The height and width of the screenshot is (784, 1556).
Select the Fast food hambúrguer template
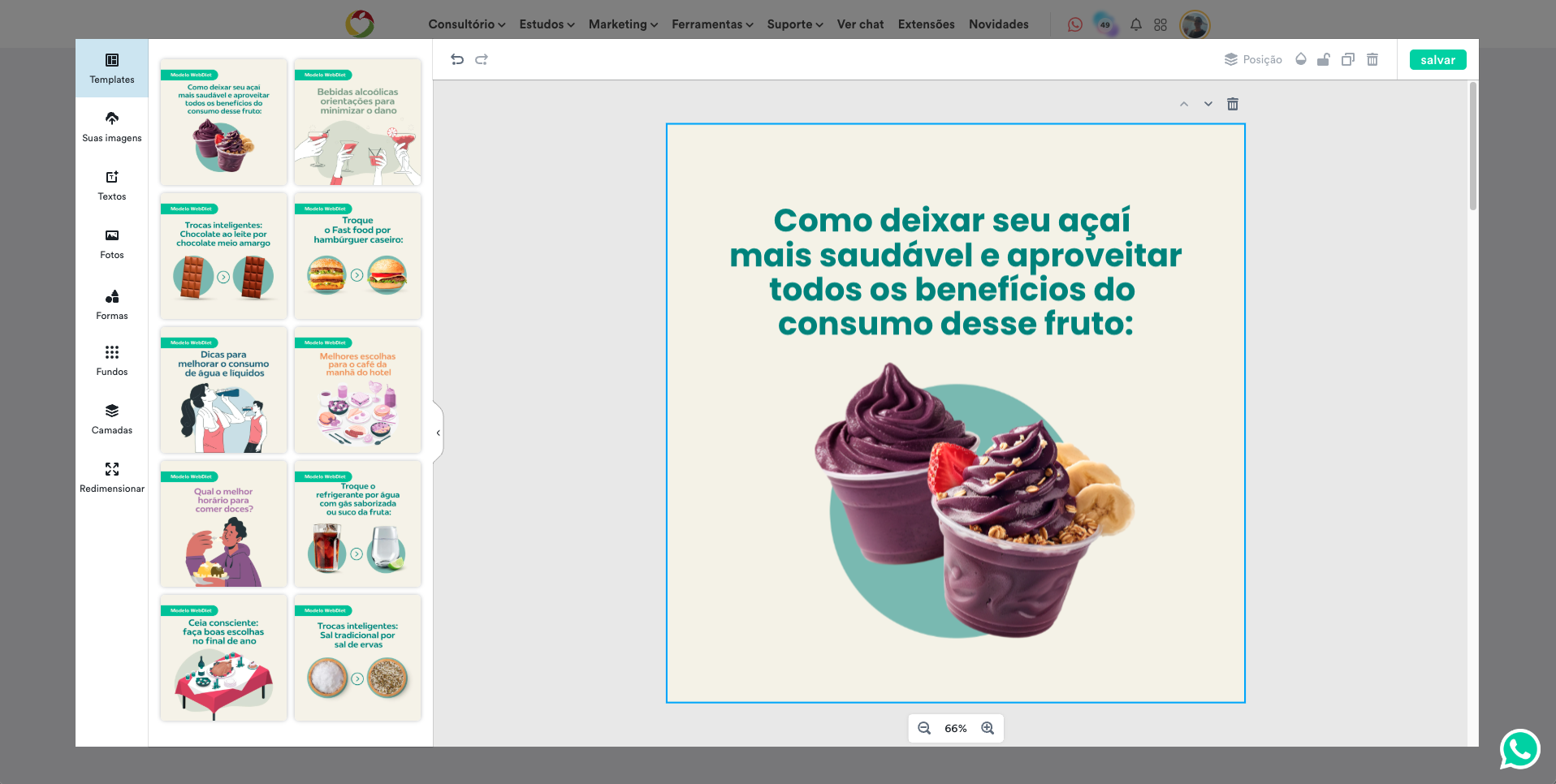(357, 256)
